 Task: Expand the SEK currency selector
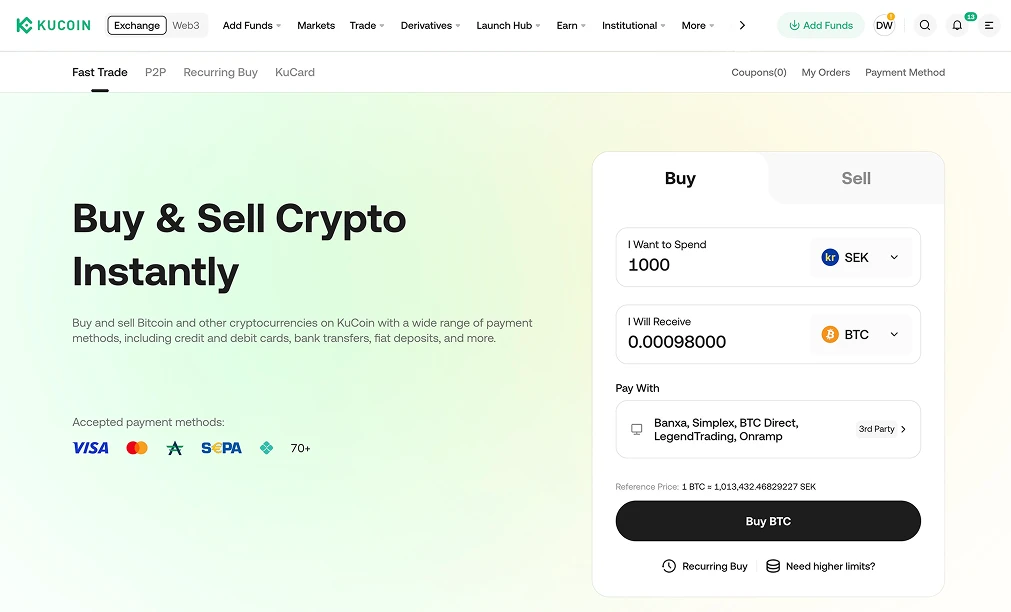[x=860, y=257]
